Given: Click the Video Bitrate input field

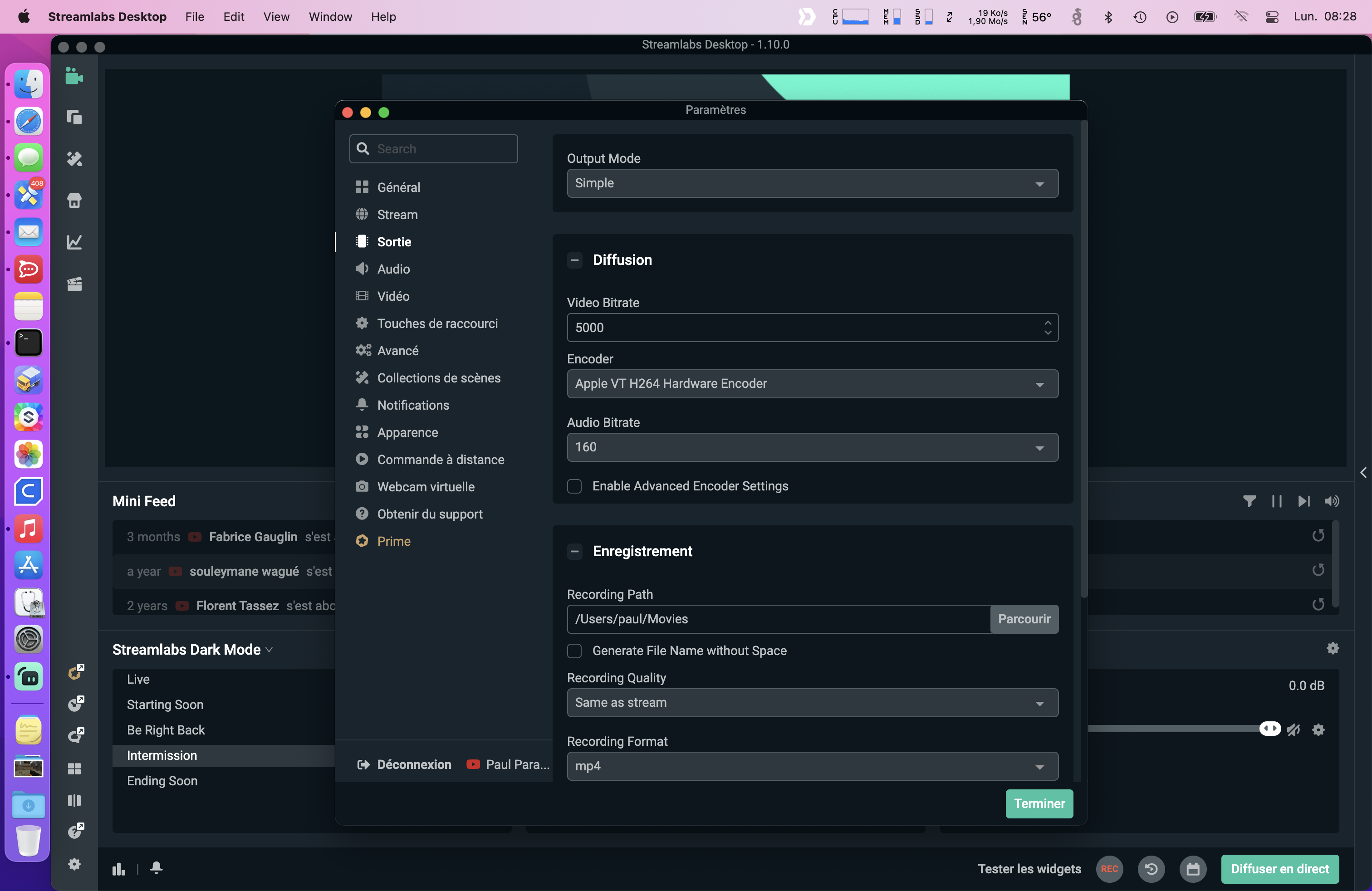Looking at the screenshot, I should click(x=812, y=328).
